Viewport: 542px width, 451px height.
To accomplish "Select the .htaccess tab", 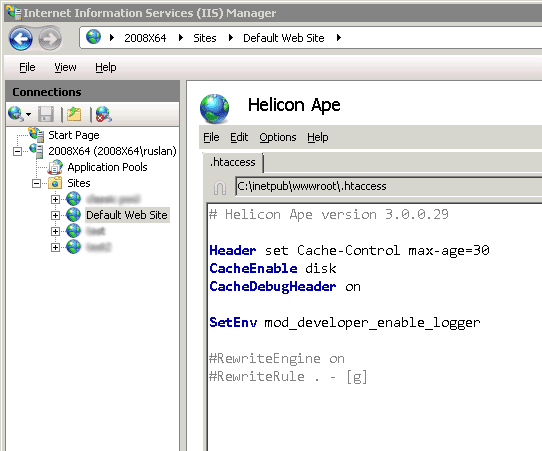I will tap(233, 162).
